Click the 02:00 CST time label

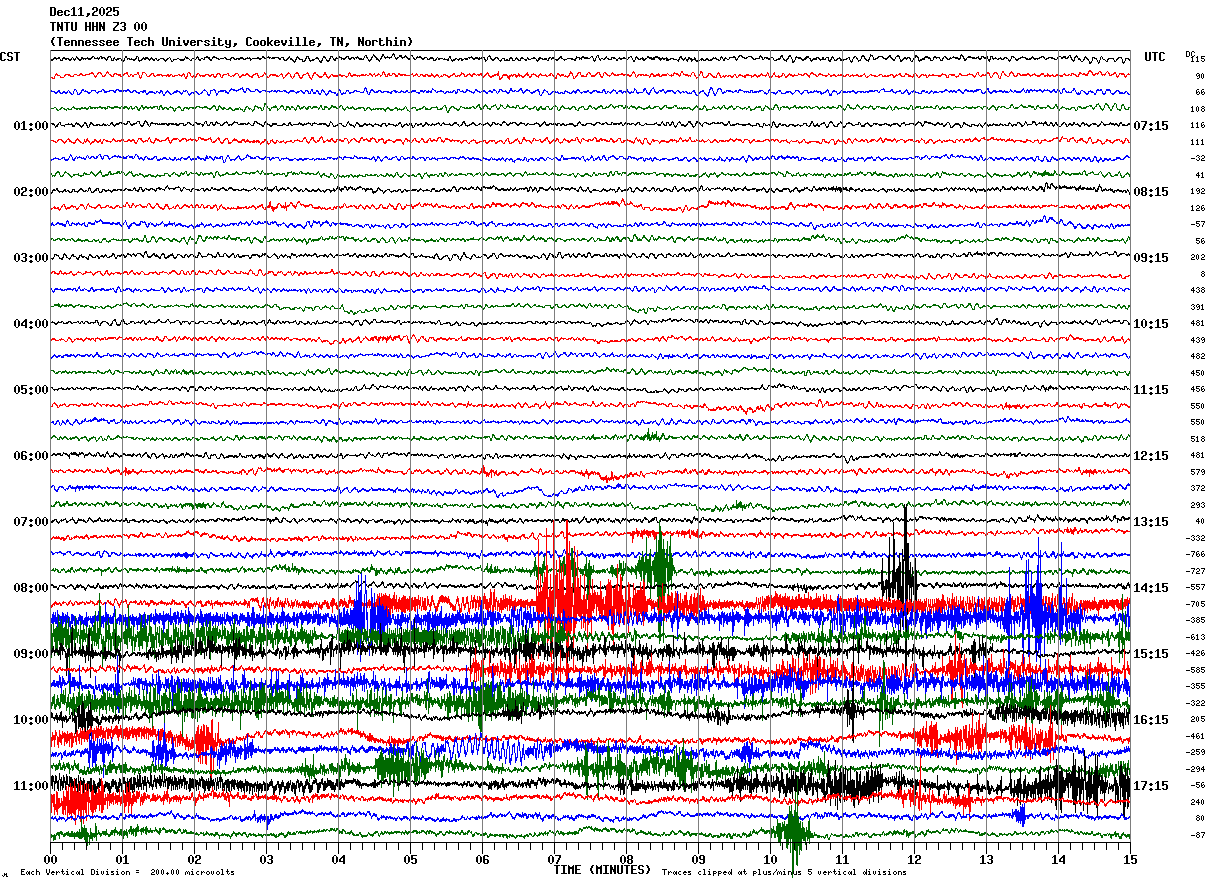[x=31, y=192]
